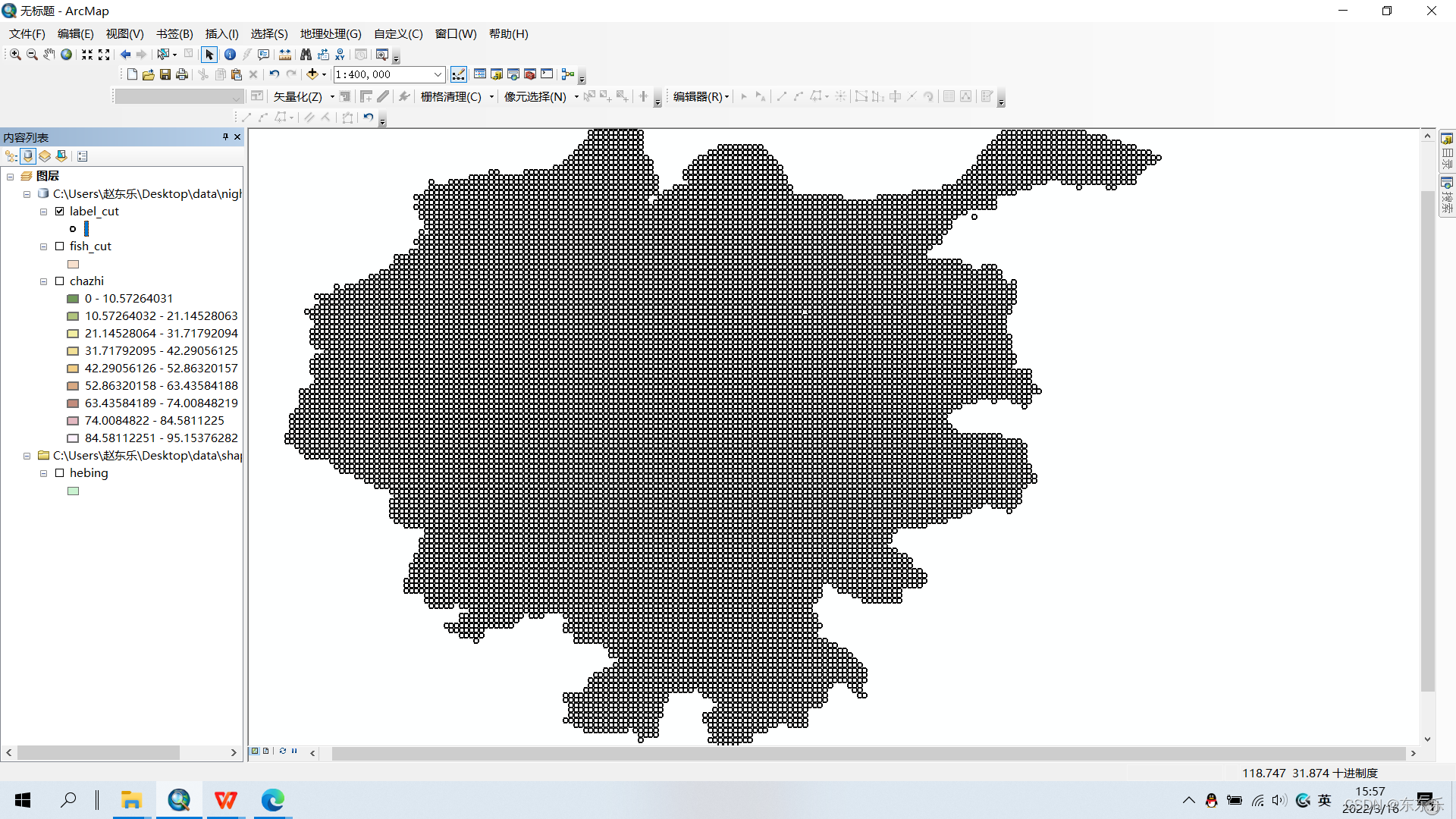Click the fish_cut layer color swatch

[x=74, y=264]
